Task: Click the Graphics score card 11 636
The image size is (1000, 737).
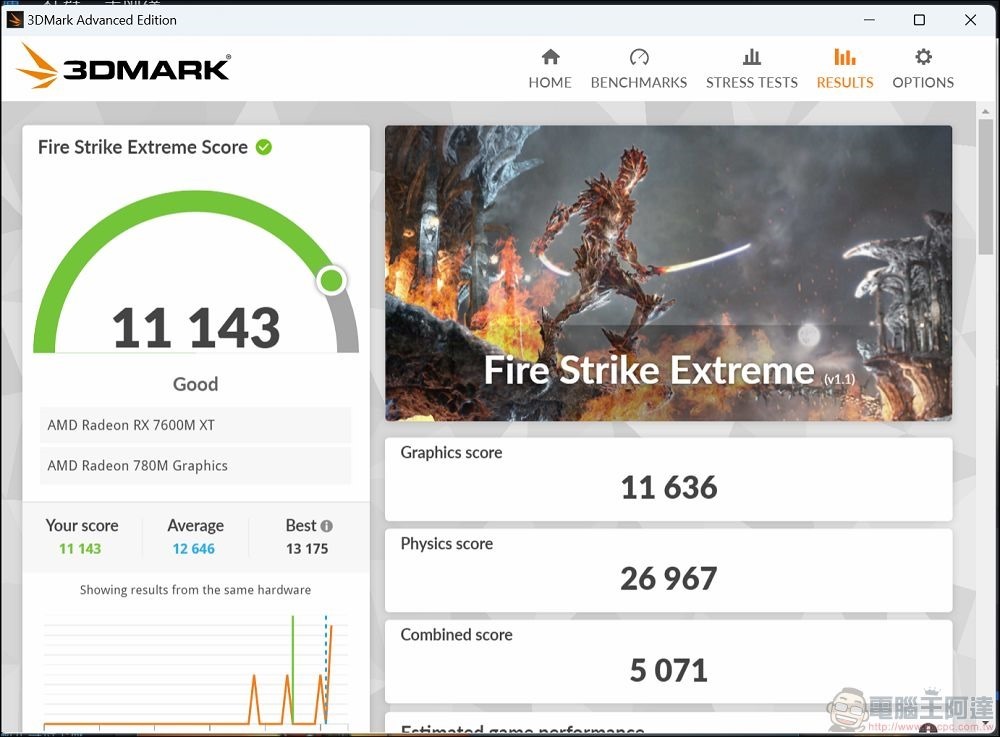Action: pos(668,479)
